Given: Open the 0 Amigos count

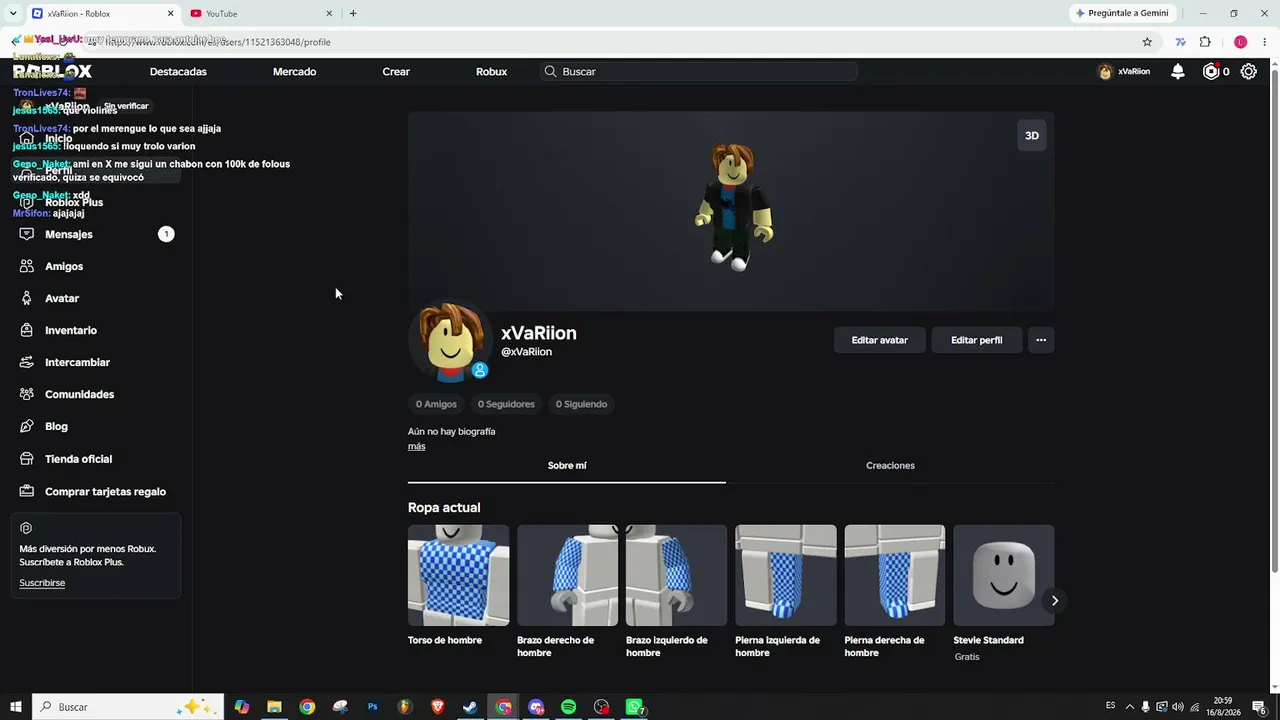Looking at the screenshot, I should (x=436, y=404).
